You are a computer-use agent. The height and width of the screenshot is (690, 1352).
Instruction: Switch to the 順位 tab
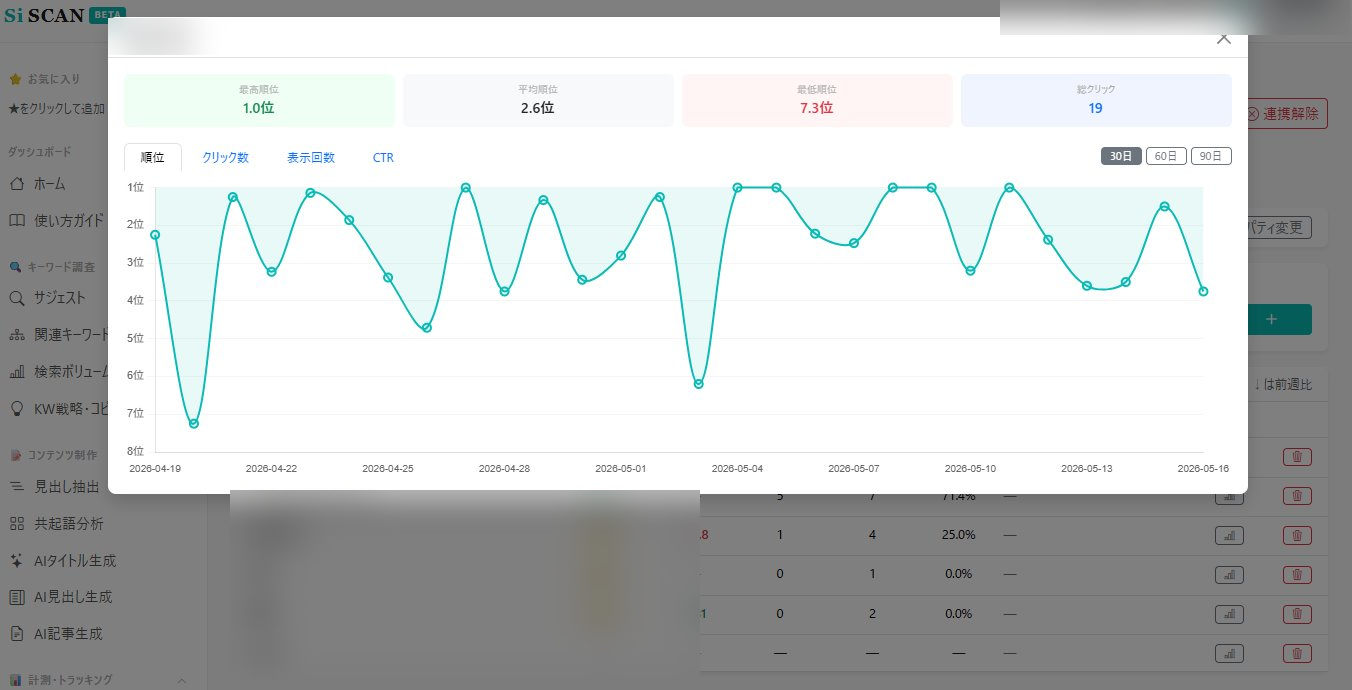click(153, 158)
